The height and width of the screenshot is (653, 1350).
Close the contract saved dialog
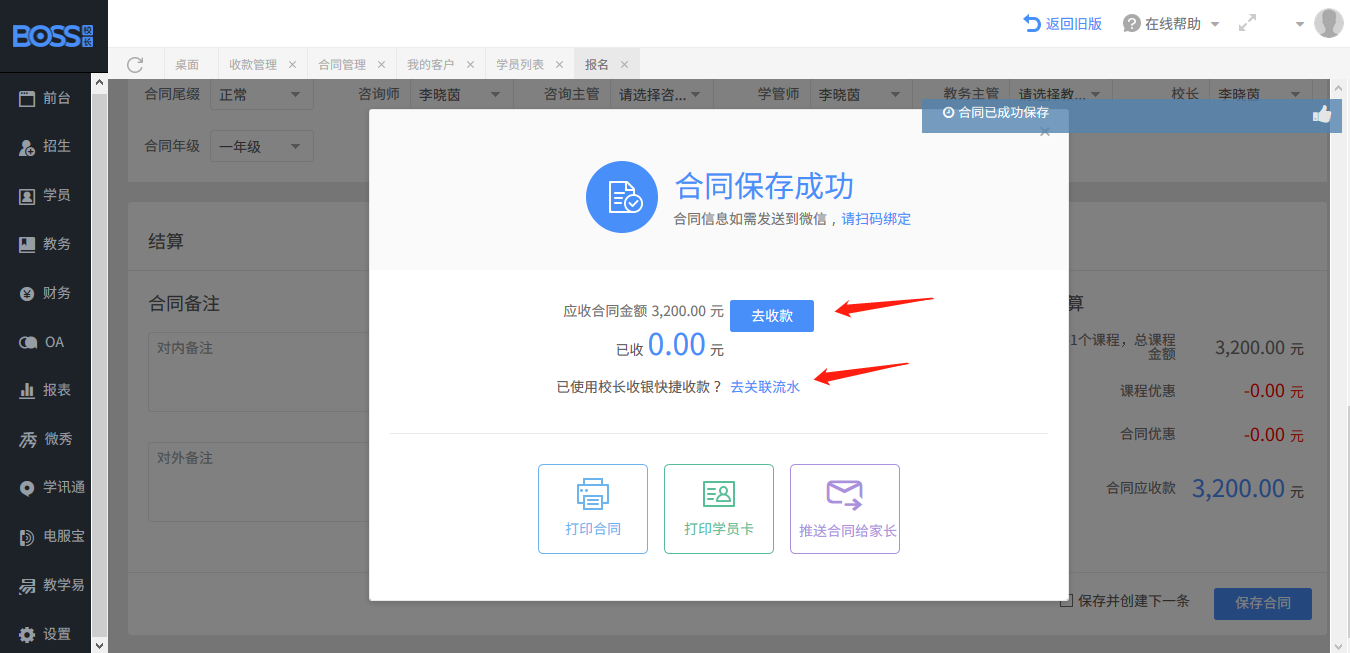point(1045,132)
